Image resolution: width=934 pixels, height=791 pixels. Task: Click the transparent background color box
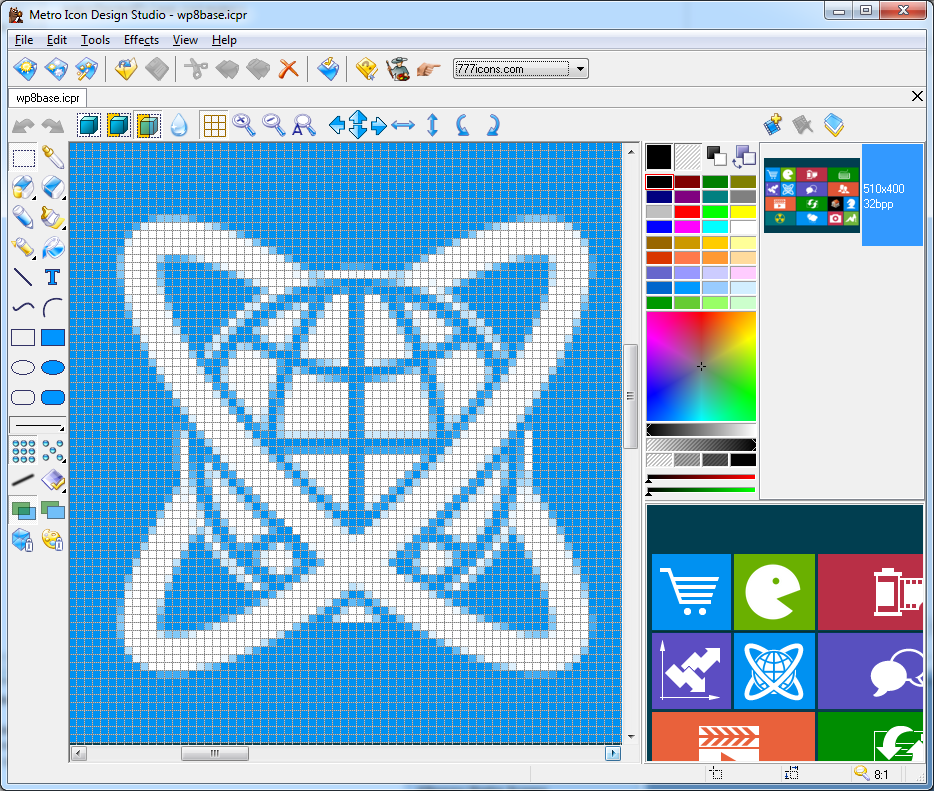pos(687,157)
